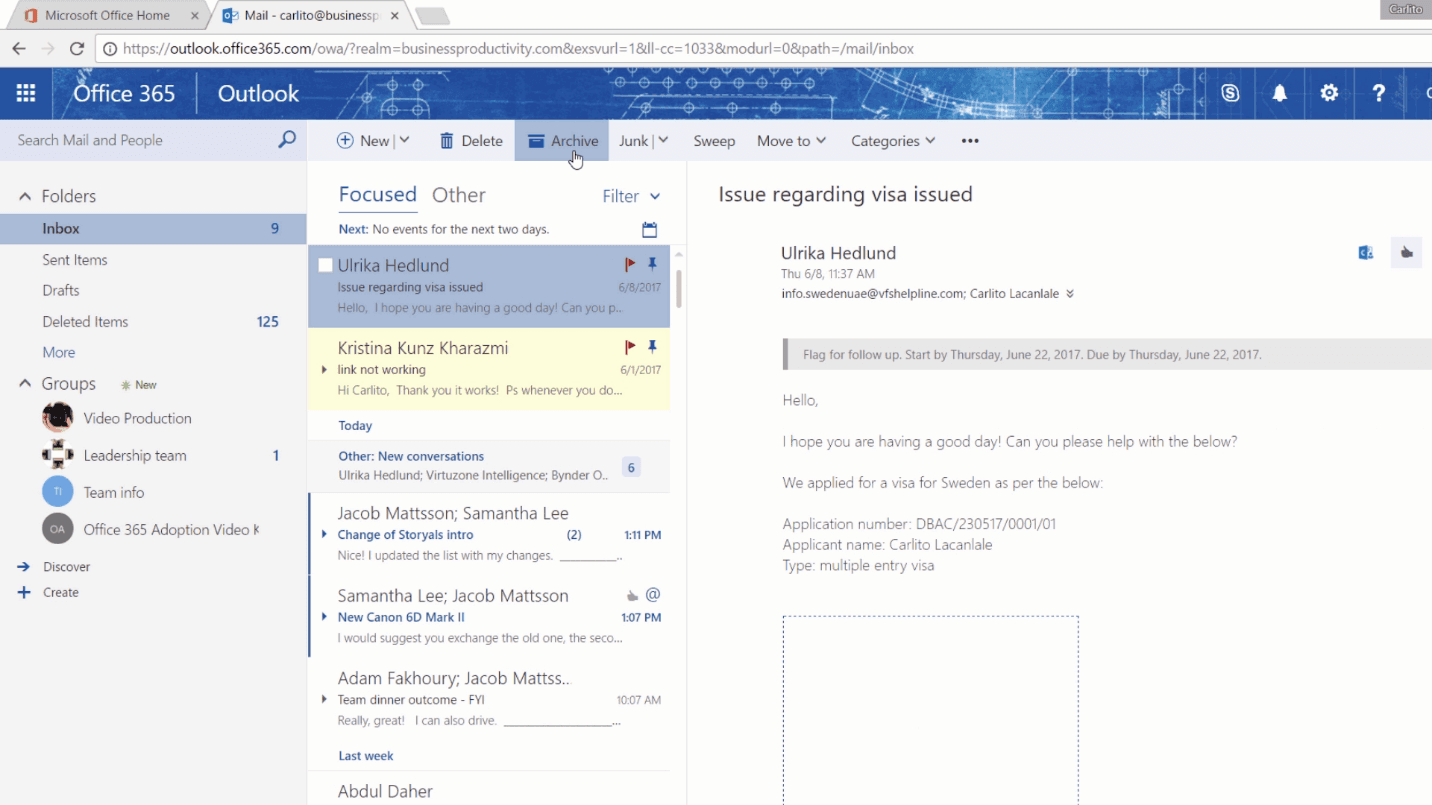Select the checkbox on Ulrika Hedlund's email

click(324, 264)
